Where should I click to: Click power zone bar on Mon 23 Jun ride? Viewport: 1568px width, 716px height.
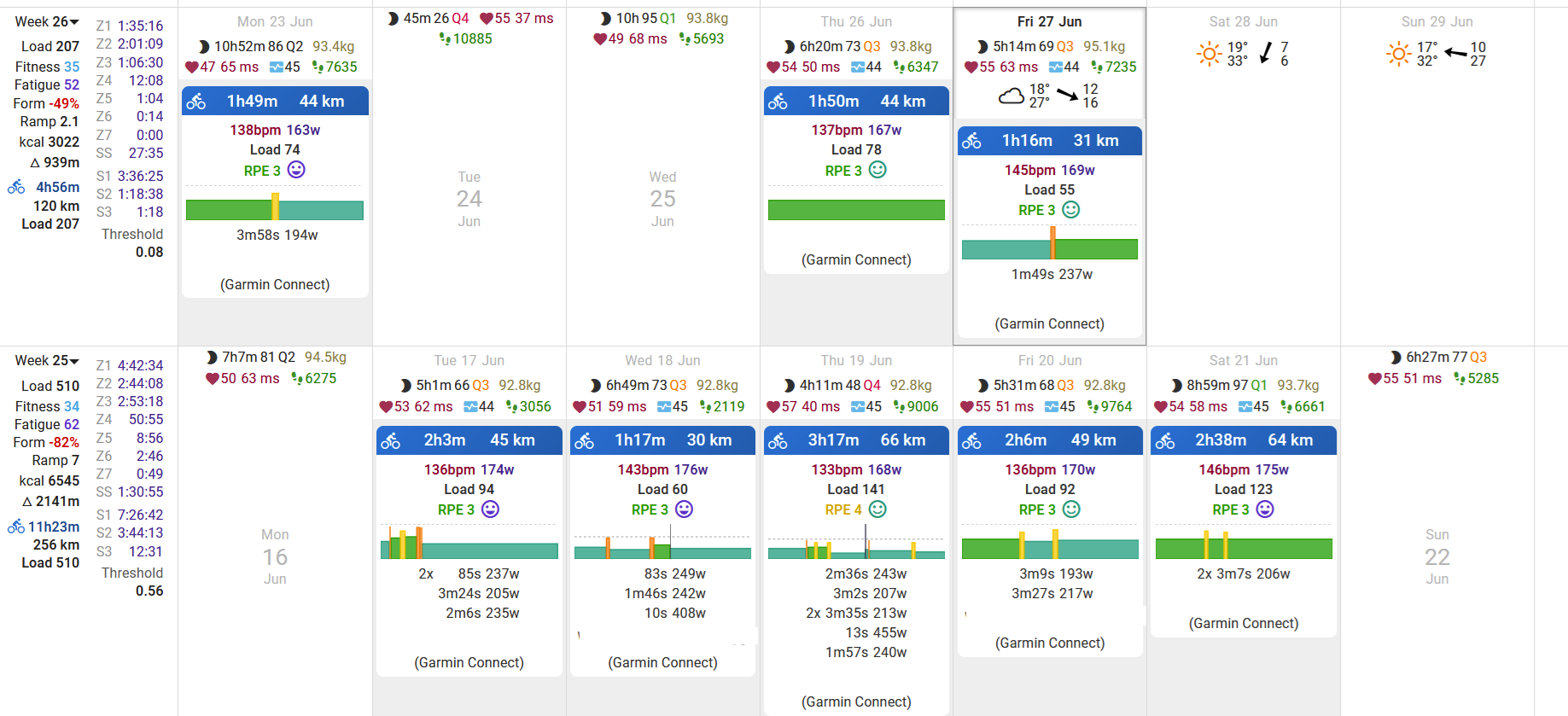275,209
